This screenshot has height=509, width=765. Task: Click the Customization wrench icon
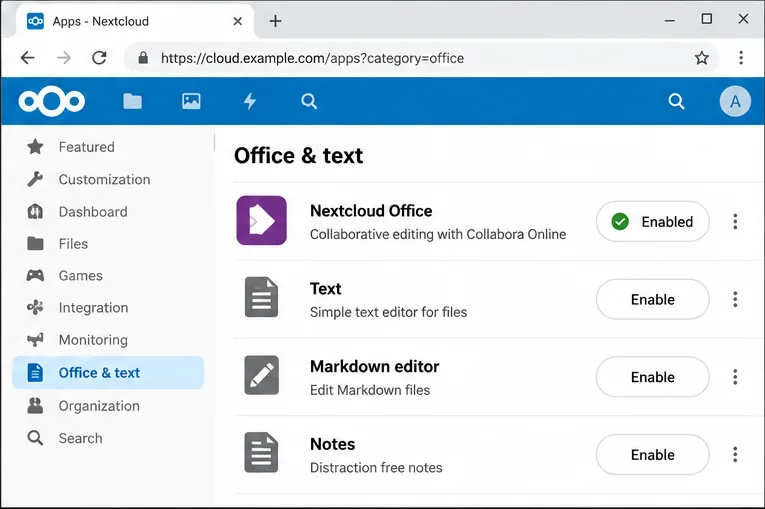pos(35,179)
